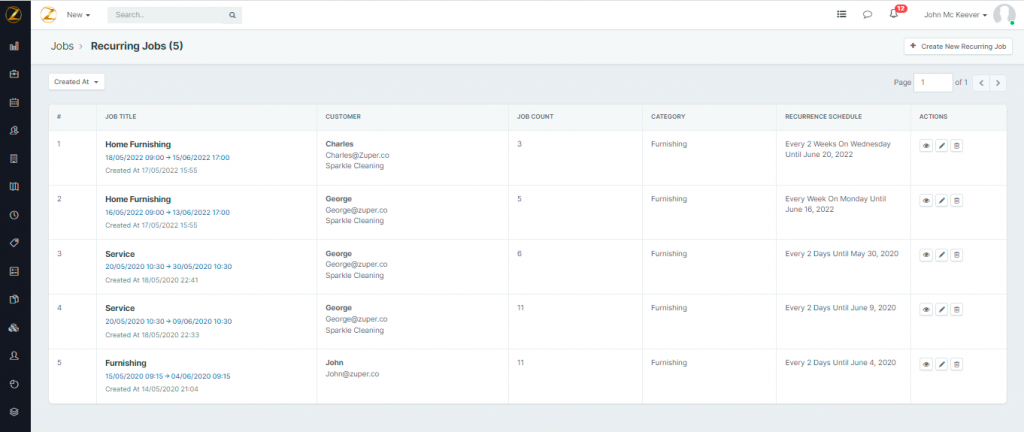The image size is (1024, 432).
Task: Click the Zuper logo beside New menu
Action: 48,14
